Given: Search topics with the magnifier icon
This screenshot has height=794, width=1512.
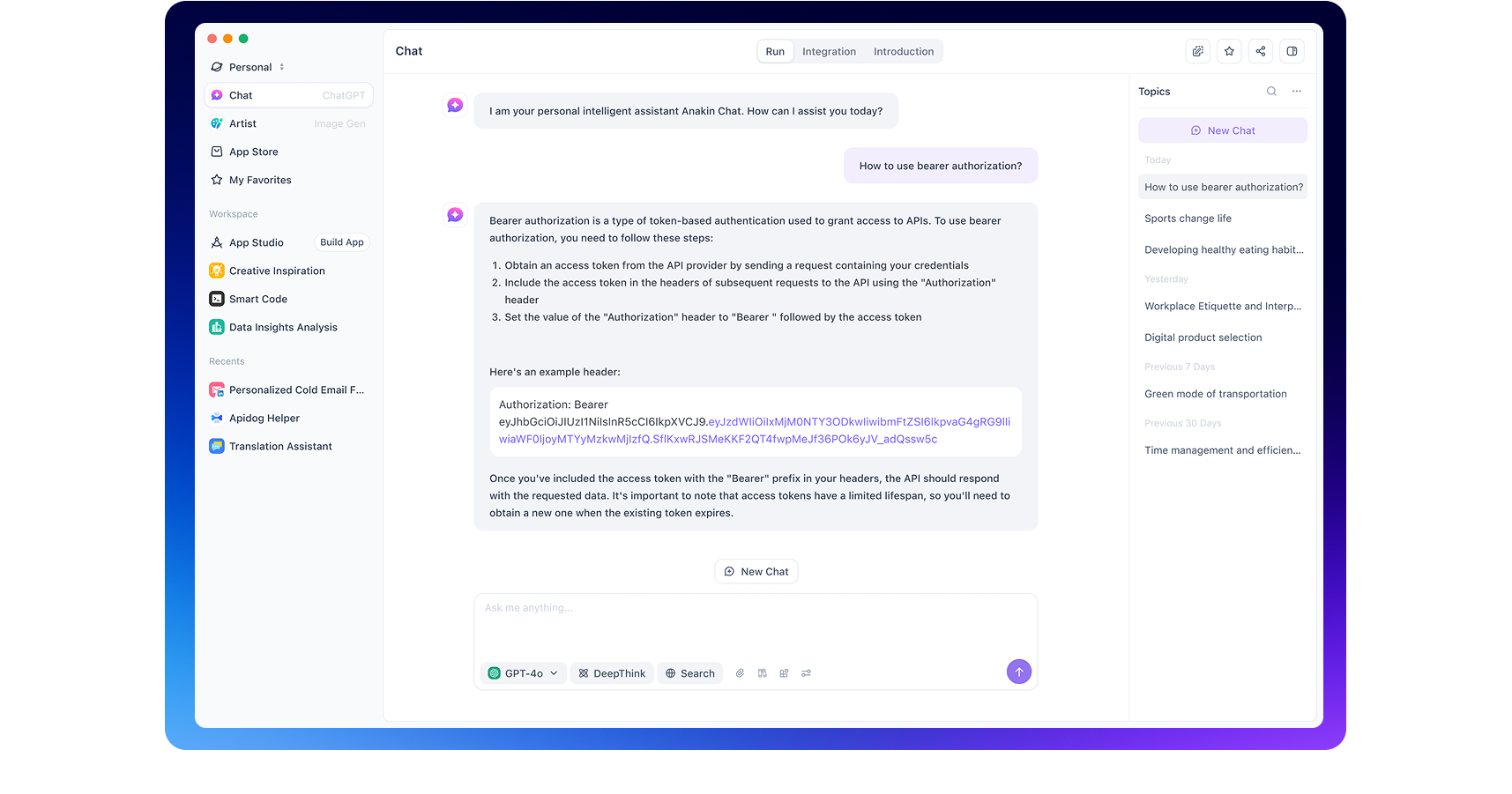Looking at the screenshot, I should pyautogui.click(x=1271, y=92).
